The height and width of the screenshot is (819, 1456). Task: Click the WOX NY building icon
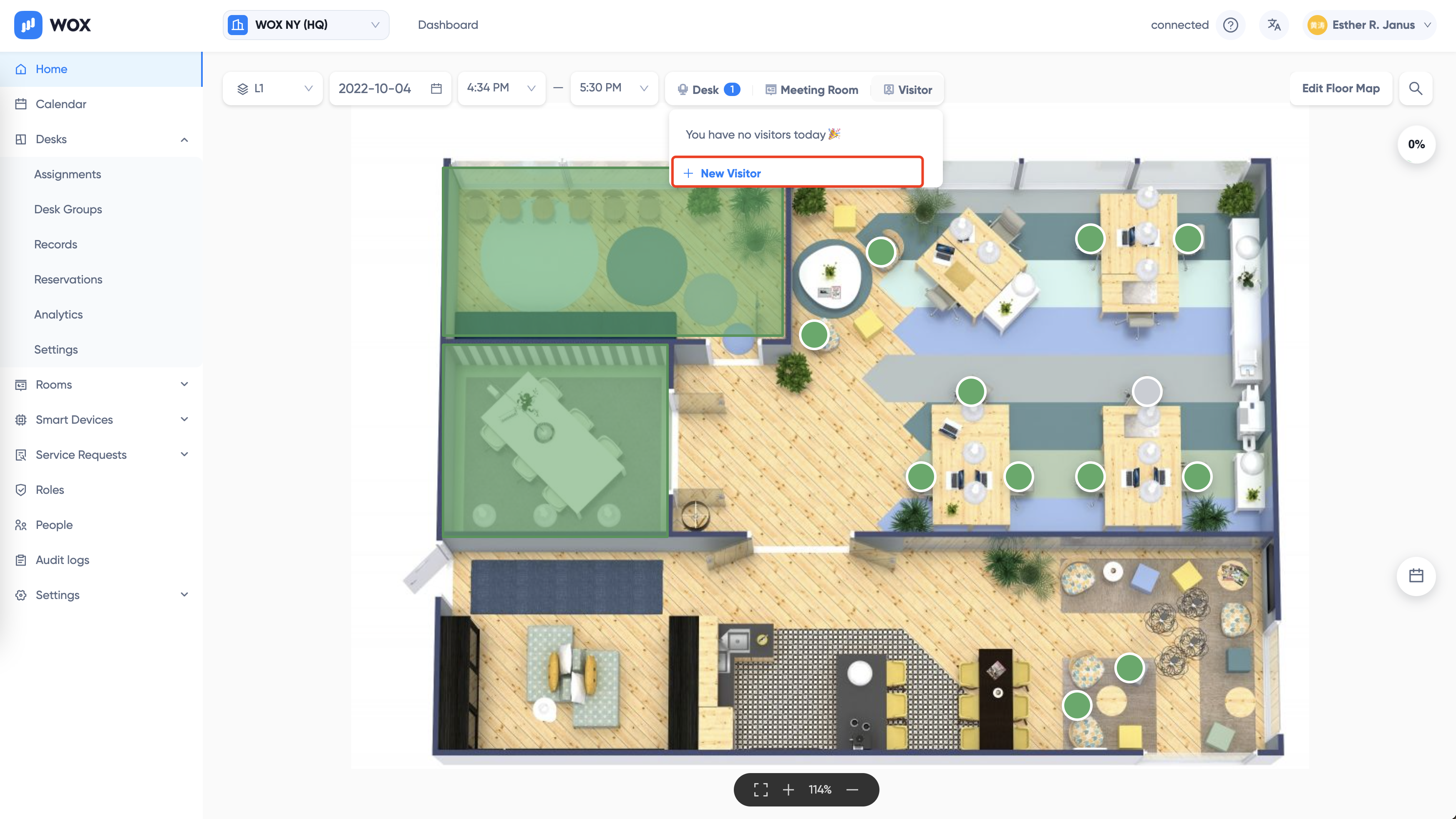[237, 25]
